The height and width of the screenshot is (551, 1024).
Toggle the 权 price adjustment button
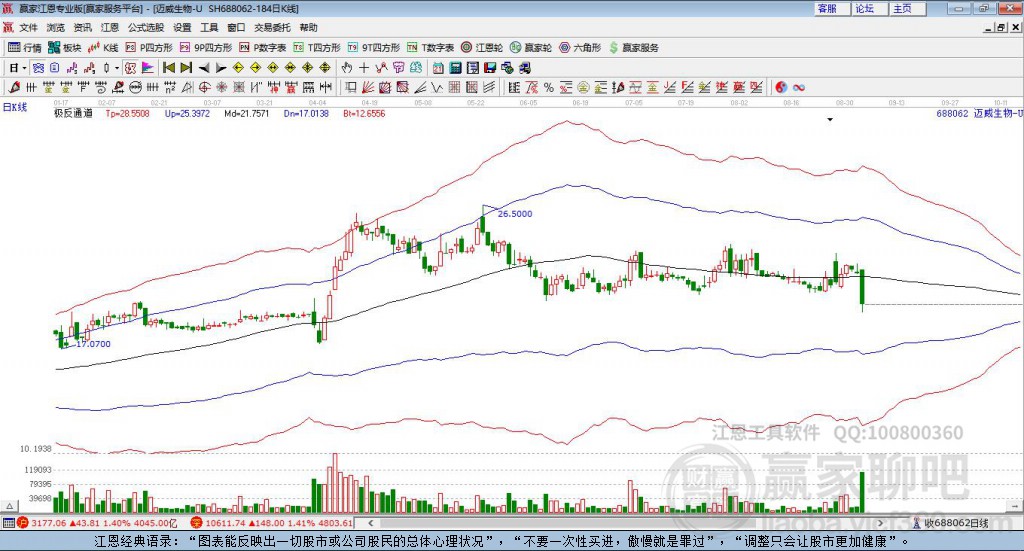point(130,68)
